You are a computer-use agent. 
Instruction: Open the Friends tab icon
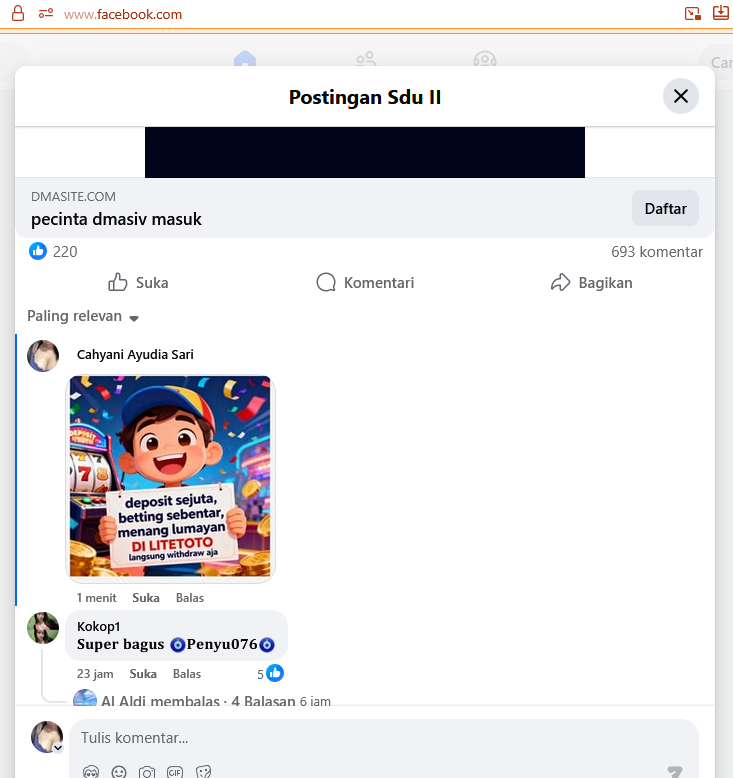tap(366, 59)
